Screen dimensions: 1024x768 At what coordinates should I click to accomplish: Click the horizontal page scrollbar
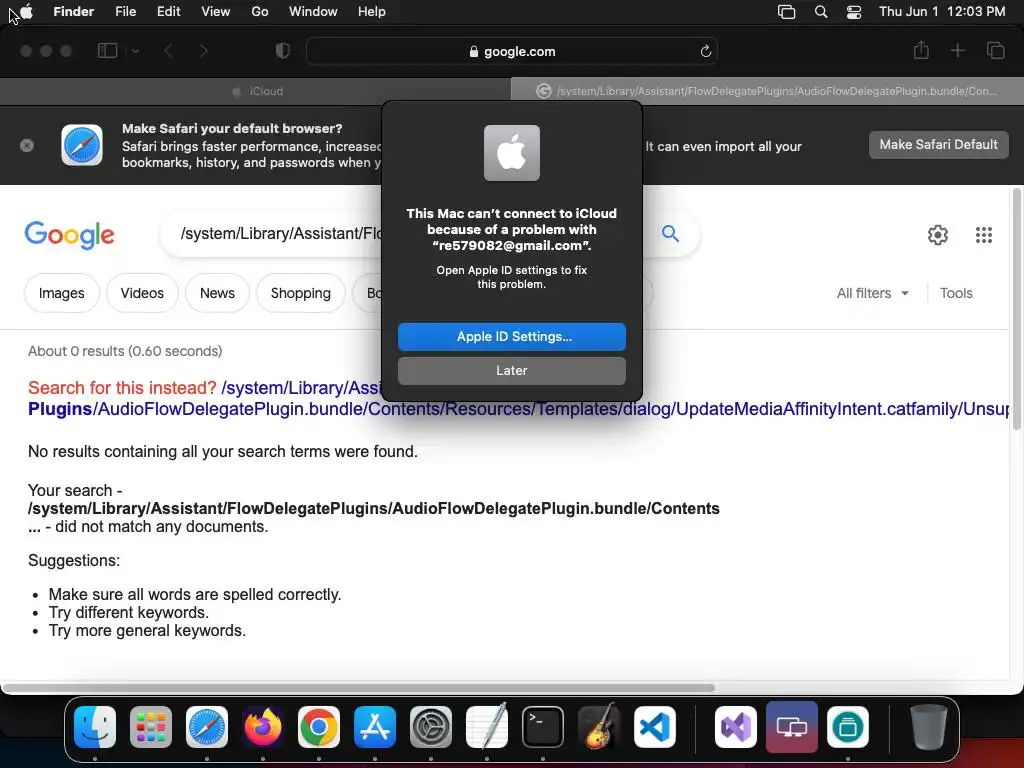coord(358,688)
